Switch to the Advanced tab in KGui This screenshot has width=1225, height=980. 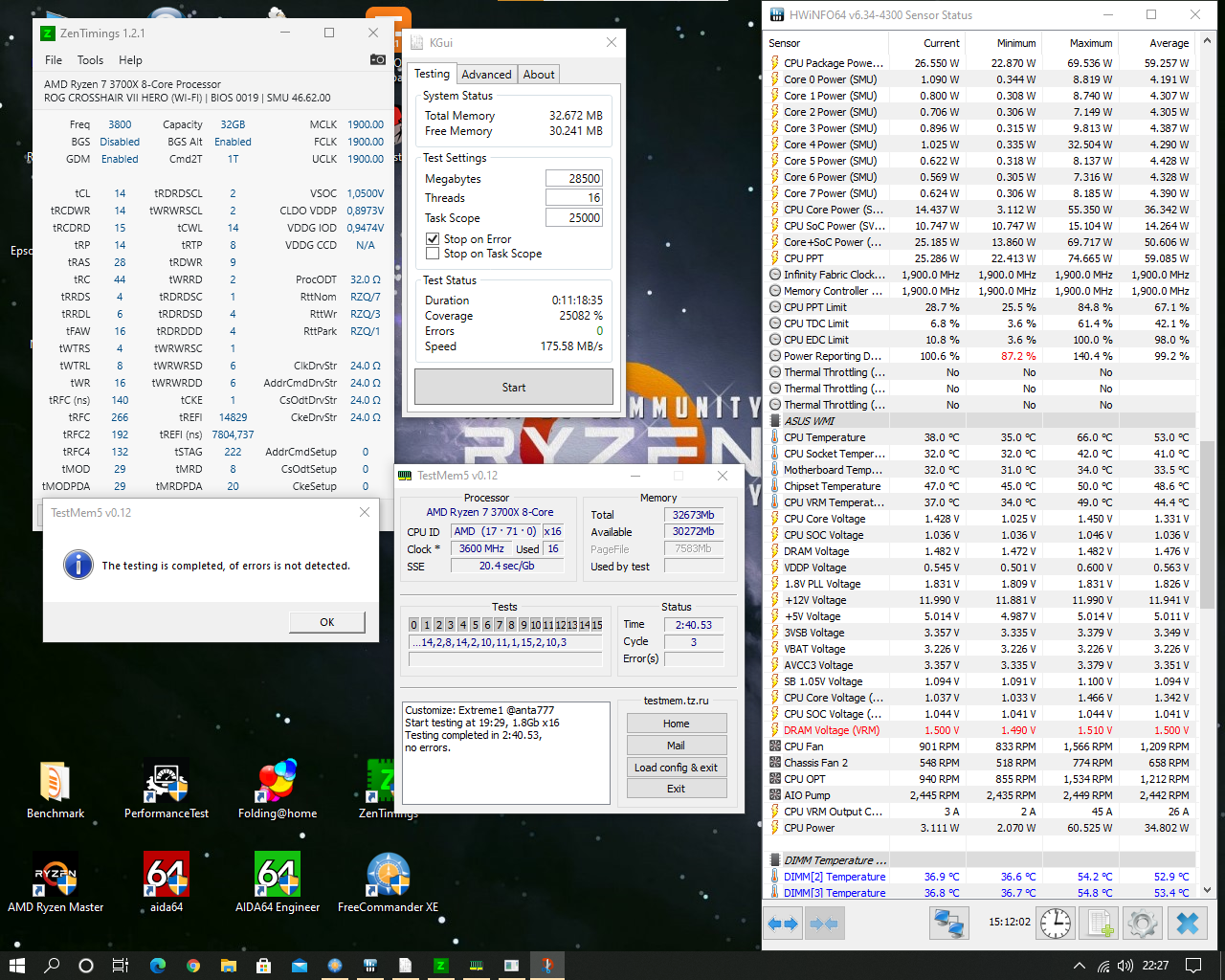point(486,74)
